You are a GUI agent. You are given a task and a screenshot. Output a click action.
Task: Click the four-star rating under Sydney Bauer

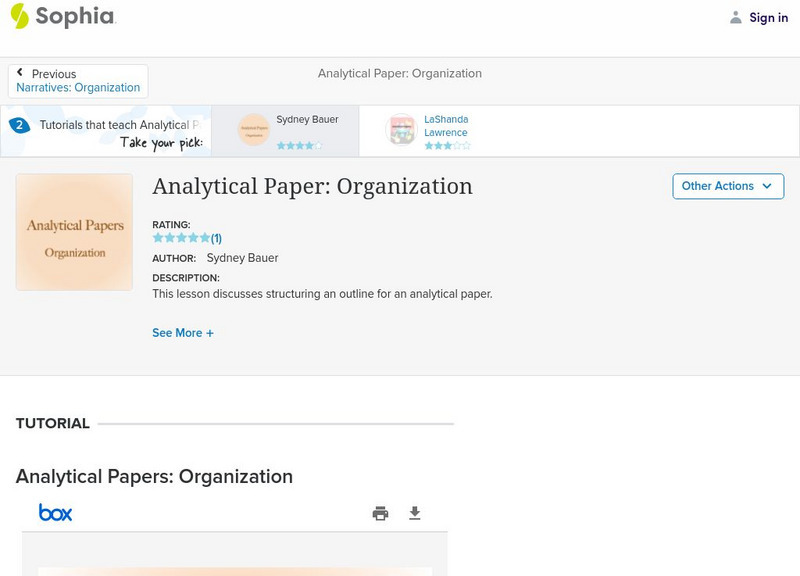click(299, 146)
